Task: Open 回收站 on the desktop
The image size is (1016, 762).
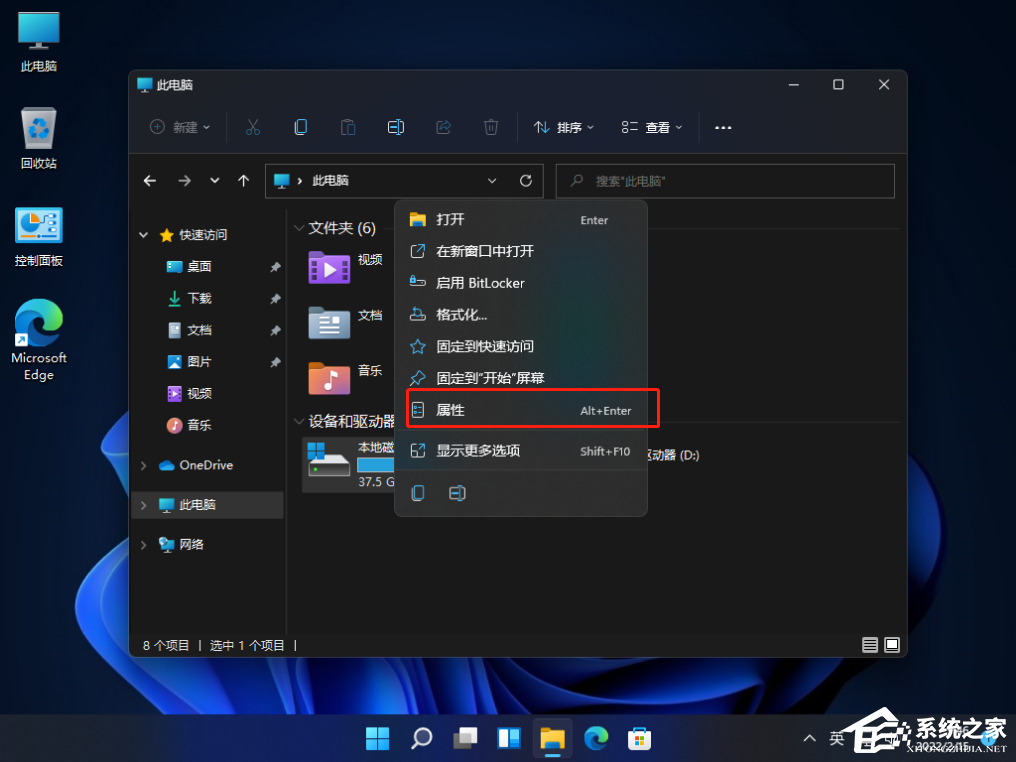Action: (39, 139)
